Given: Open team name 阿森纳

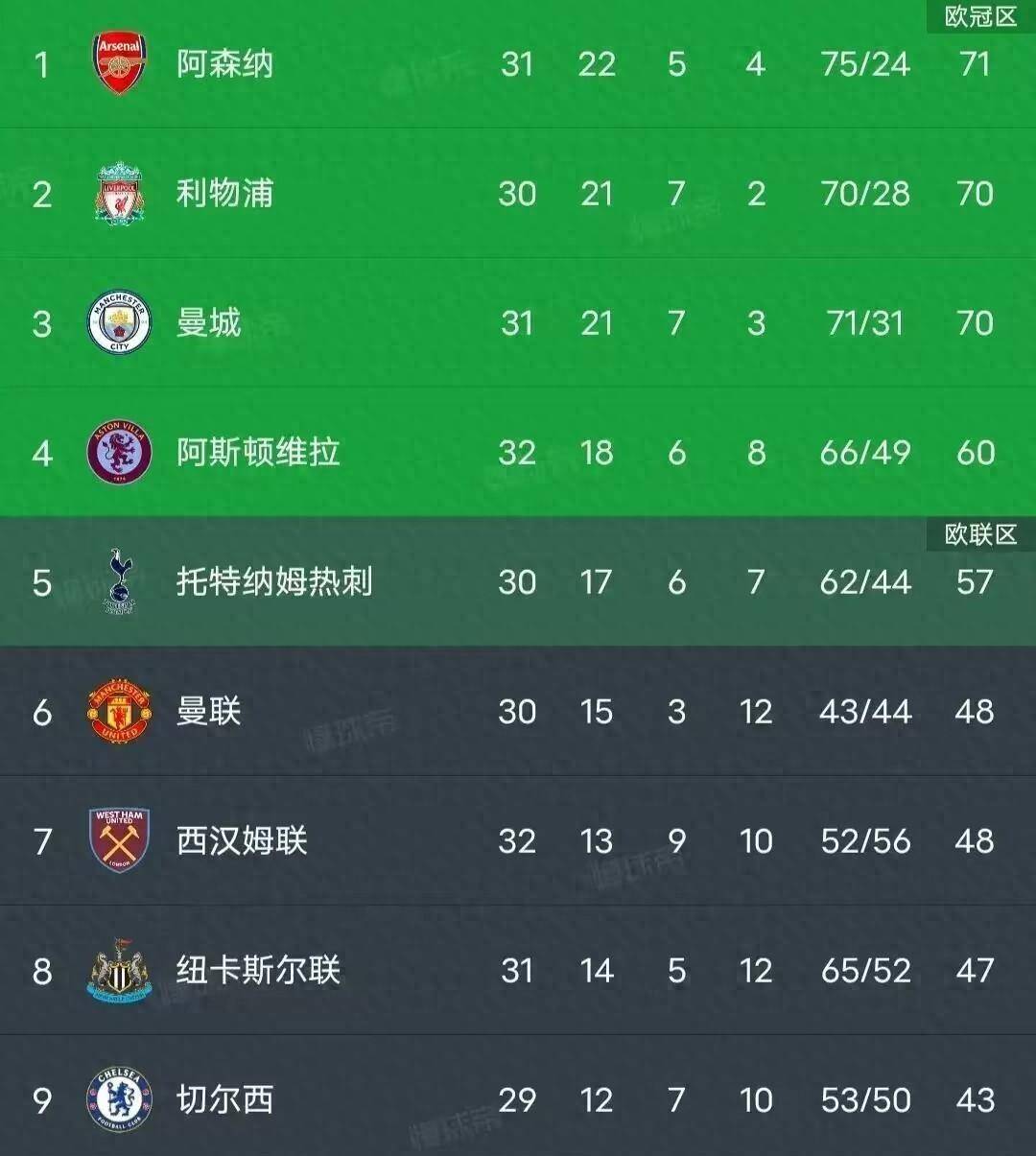Looking at the screenshot, I should [x=224, y=64].
